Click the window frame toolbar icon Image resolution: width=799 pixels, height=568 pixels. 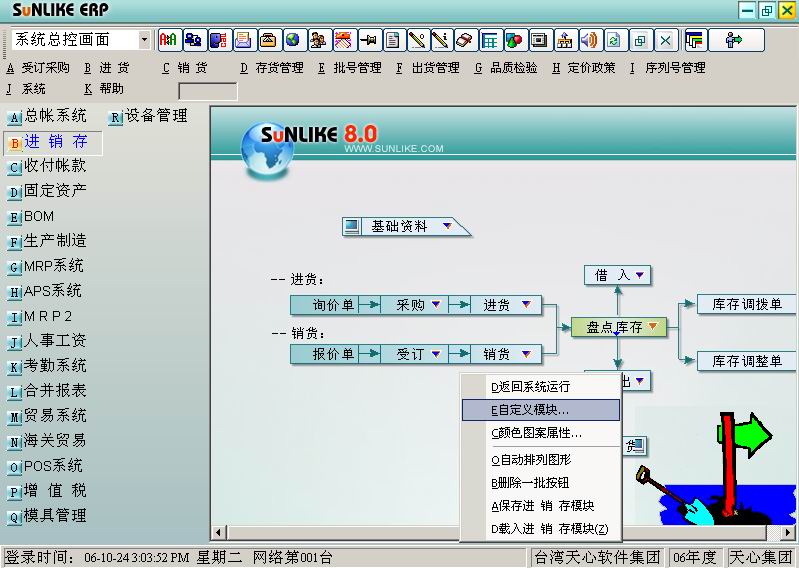pos(540,40)
